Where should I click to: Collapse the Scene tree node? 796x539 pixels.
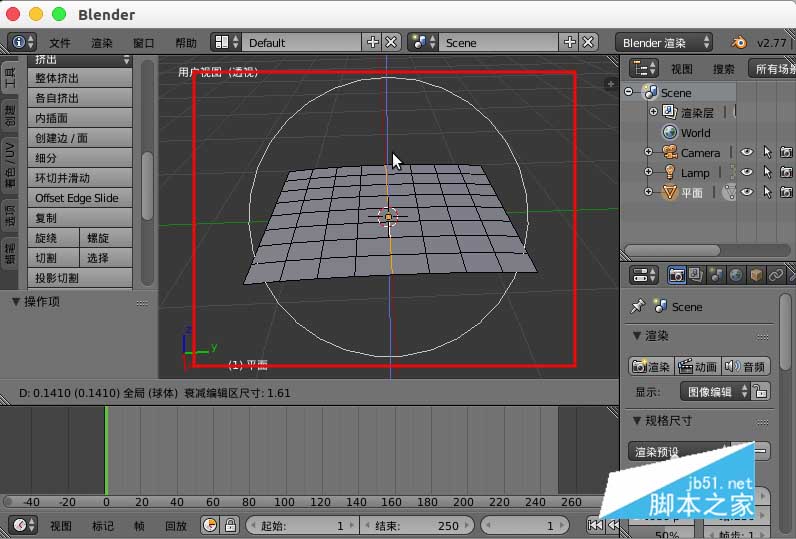pyautogui.click(x=629, y=92)
